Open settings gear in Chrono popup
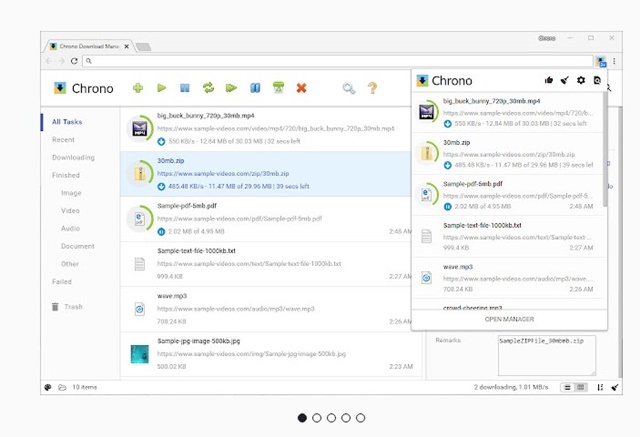This screenshot has height=437, width=640. coord(581,80)
